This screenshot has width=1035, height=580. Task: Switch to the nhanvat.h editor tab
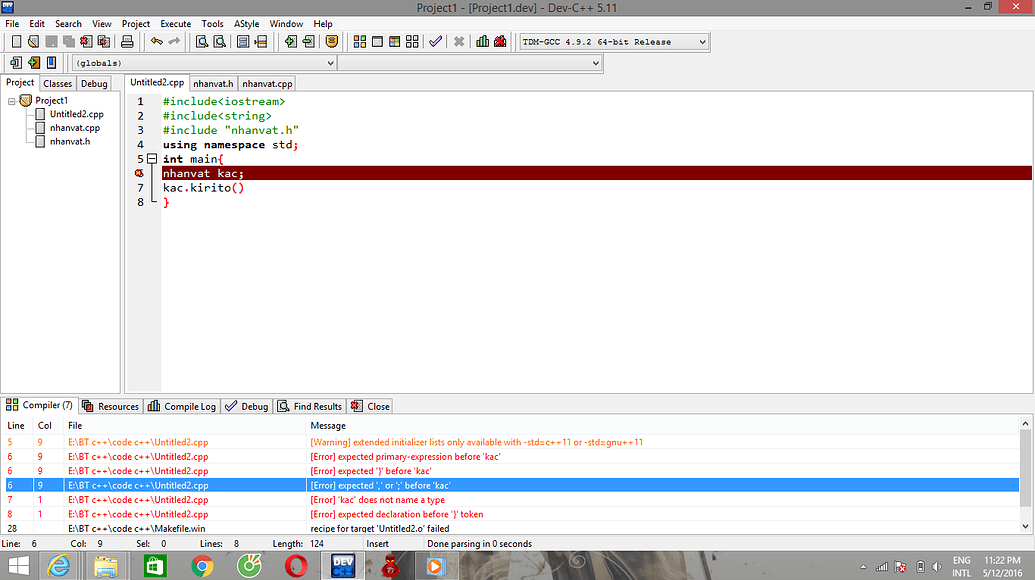(213, 84)
